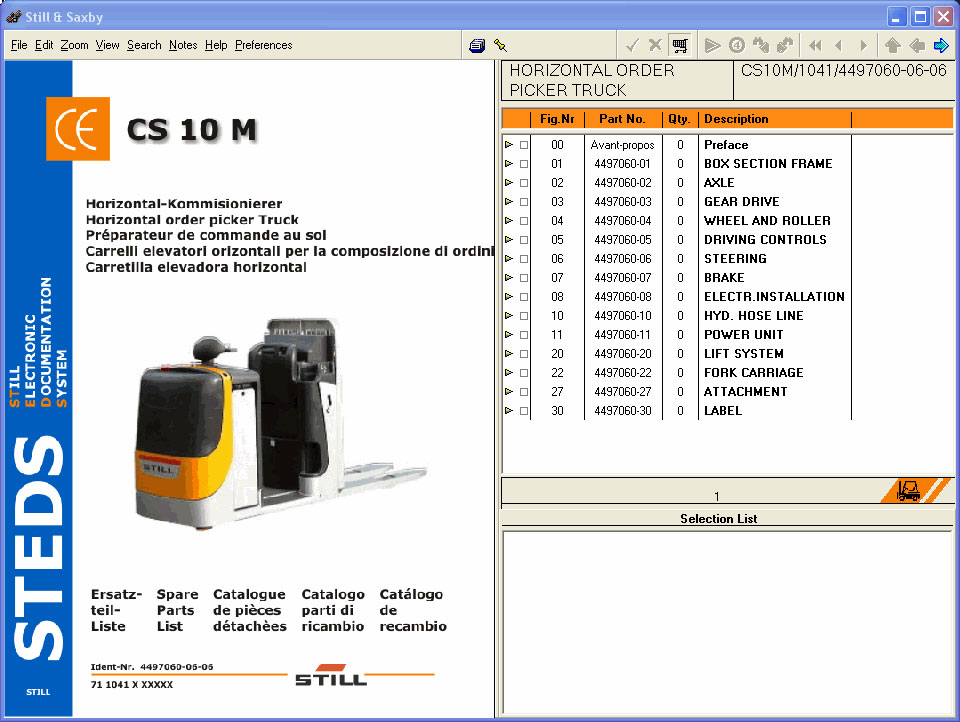Select the GEAR DRIVE description text
Screen dimensions: 960x722
741,202
